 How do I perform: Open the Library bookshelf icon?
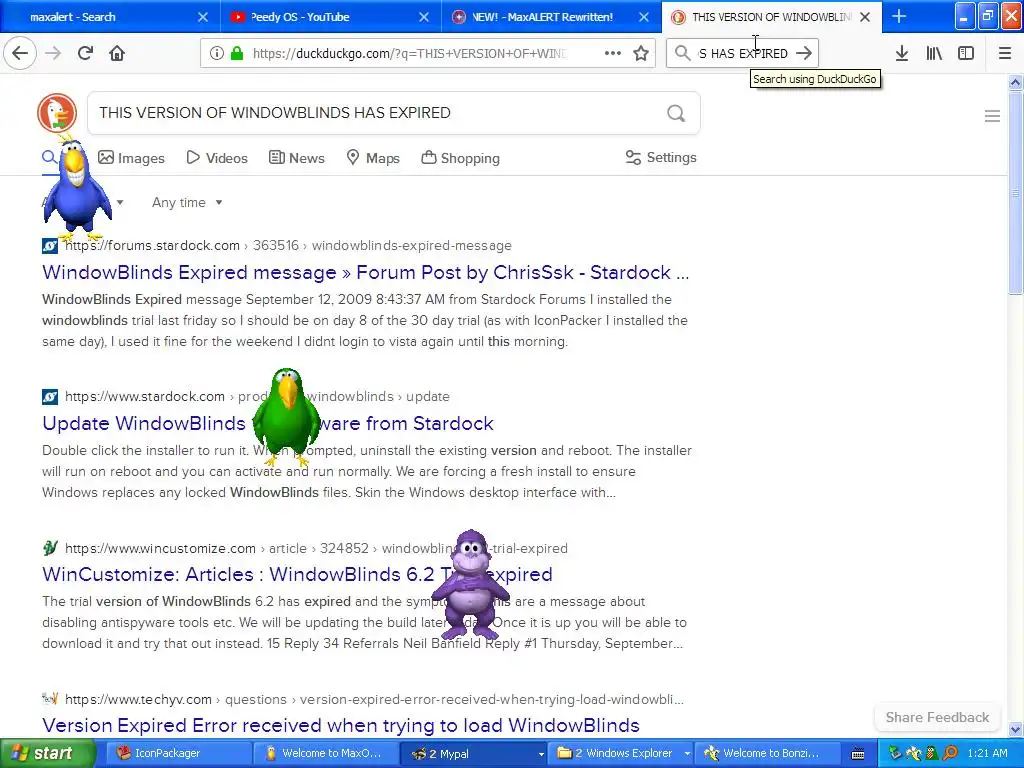point(934,53)
